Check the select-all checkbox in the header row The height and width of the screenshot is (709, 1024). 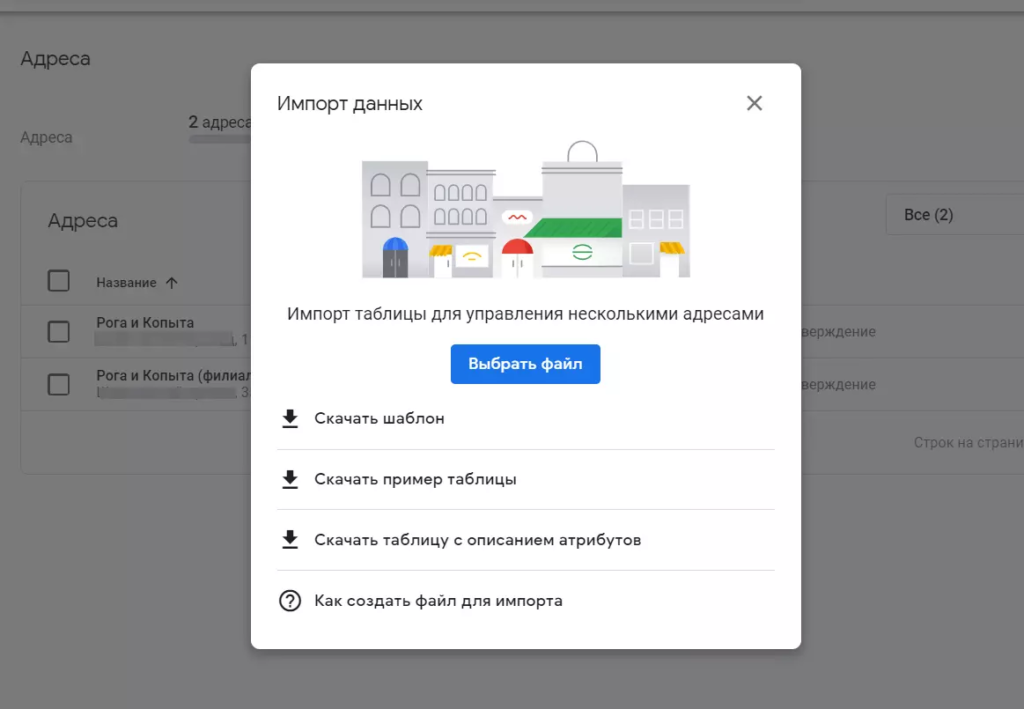58,281
